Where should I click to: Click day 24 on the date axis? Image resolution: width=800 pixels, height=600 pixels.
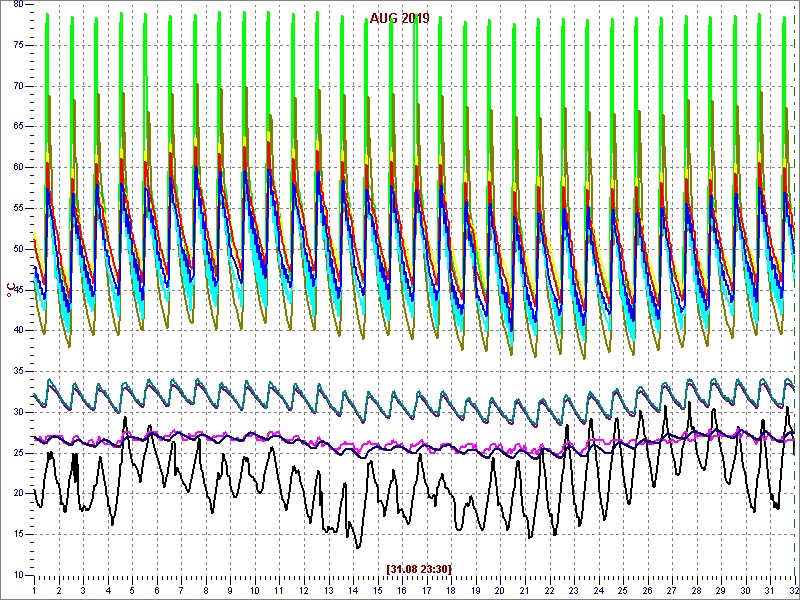598,590
